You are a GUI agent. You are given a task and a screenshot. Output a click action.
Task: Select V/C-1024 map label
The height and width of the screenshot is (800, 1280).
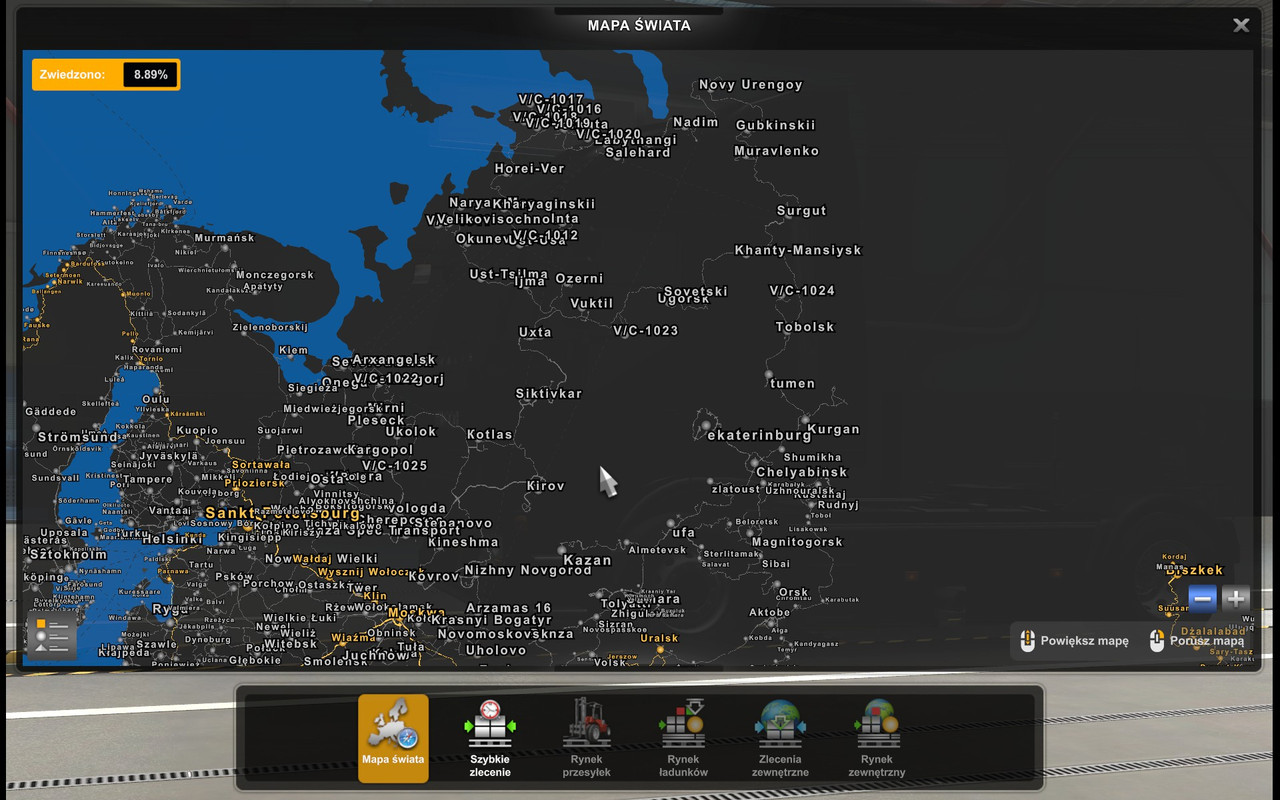(x=802, y=291)
